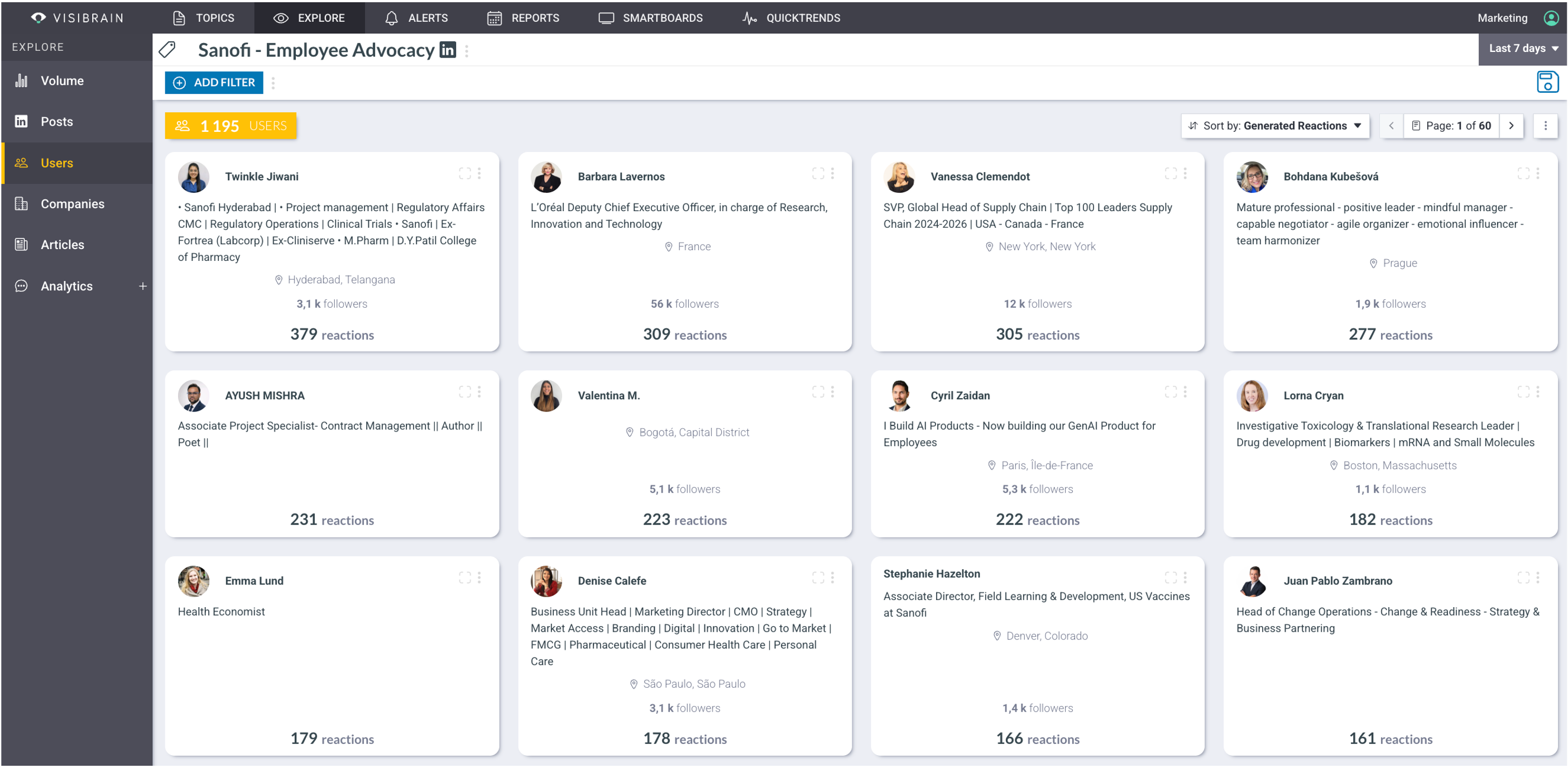Click the '277 reactions' count
The width and height of the screenshot is (1568, 768).
[x=1390, y=335]
